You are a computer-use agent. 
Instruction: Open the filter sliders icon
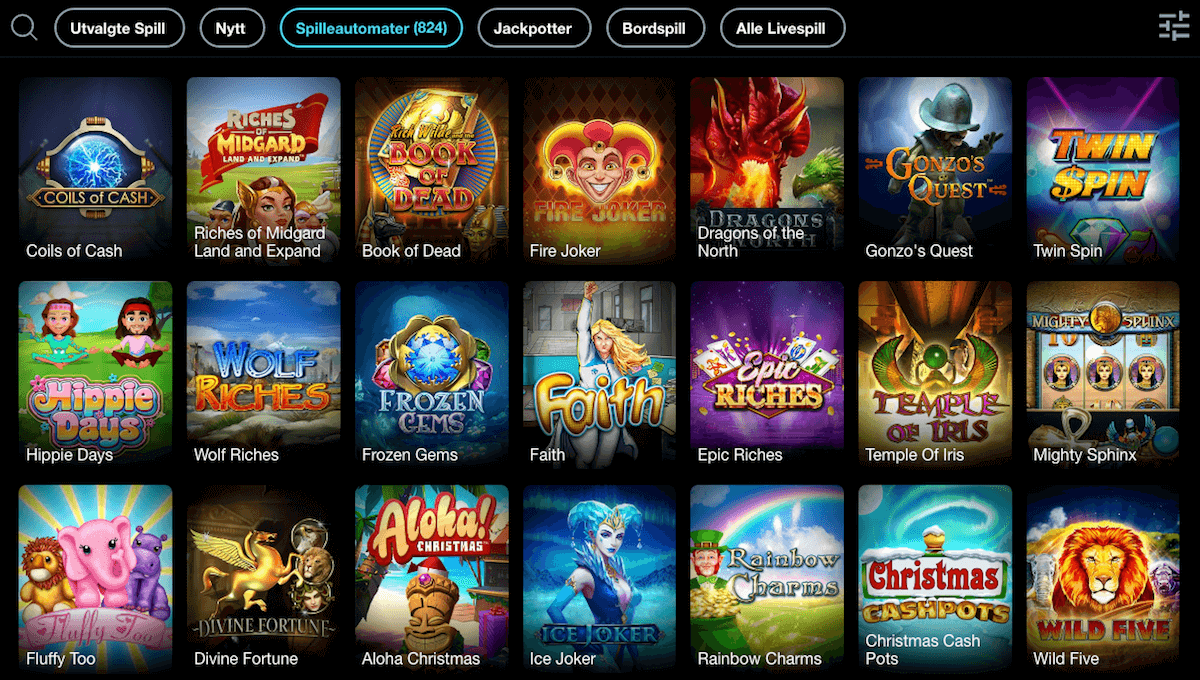click(x=1174, y=27)
